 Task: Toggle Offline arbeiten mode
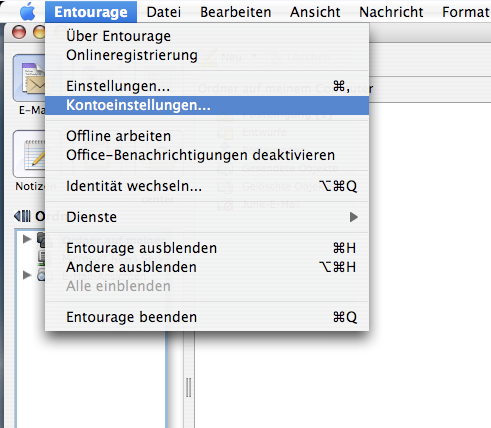pos(207,136)
